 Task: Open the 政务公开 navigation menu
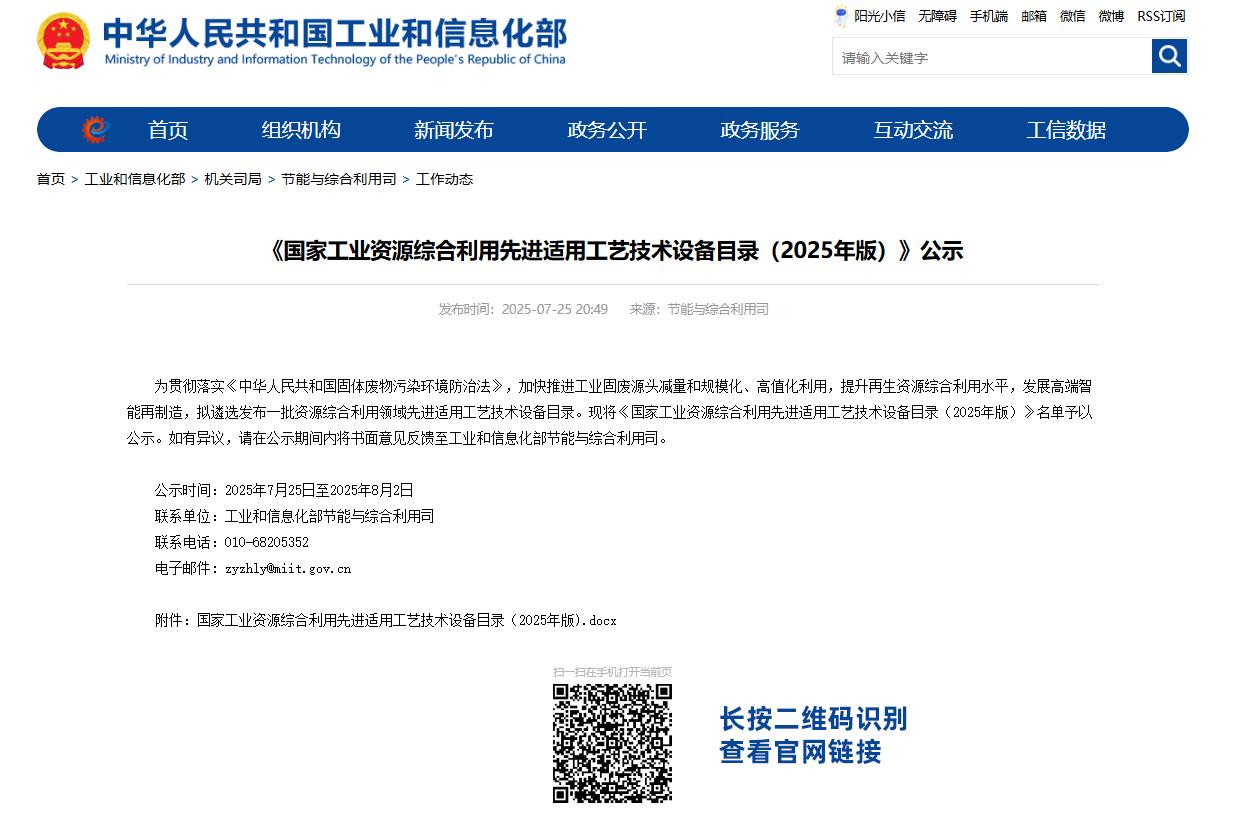coord(607,130)
